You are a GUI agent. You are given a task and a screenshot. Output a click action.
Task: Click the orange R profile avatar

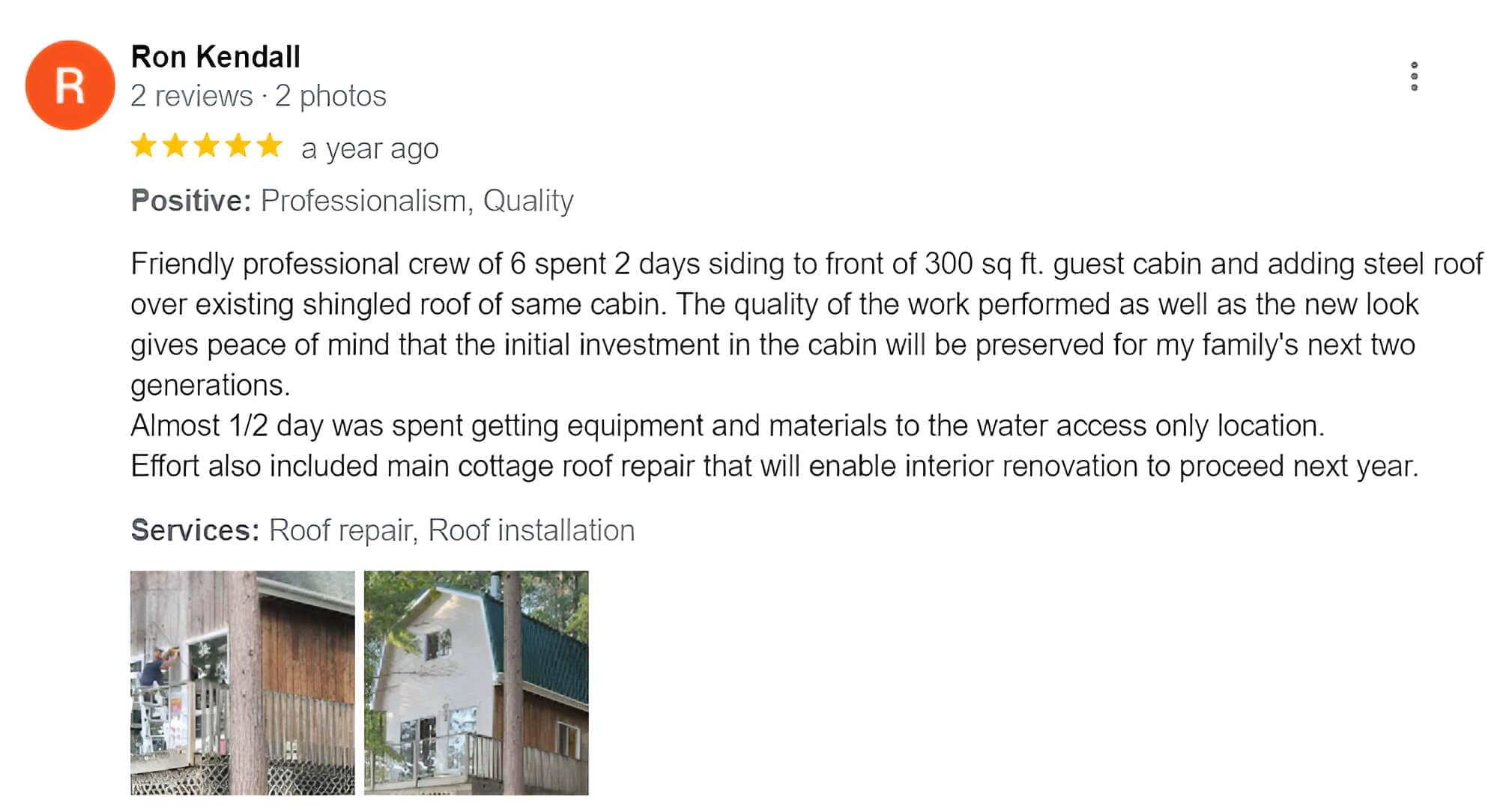70,85
